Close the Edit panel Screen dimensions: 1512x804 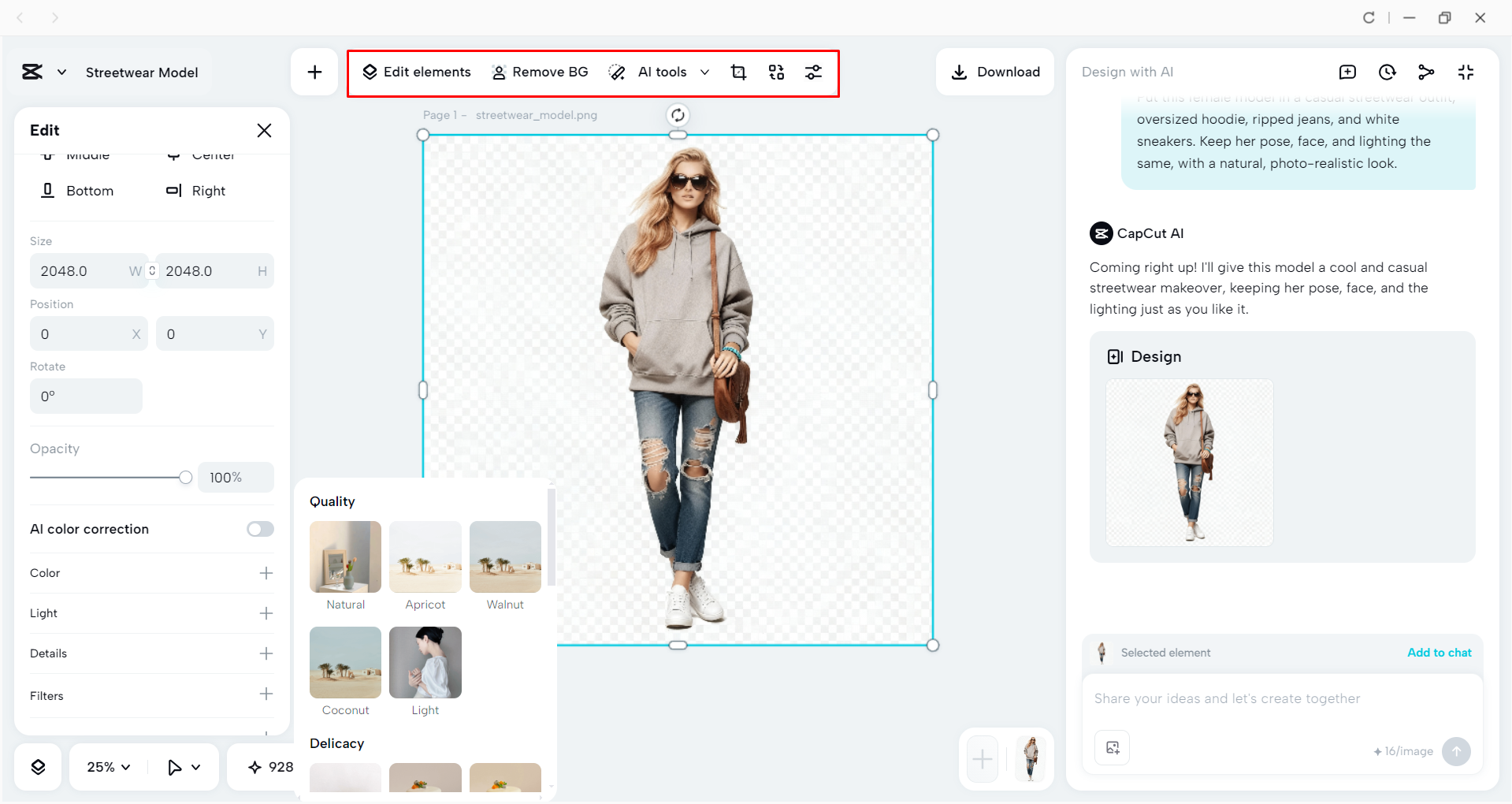pos(264,131)
